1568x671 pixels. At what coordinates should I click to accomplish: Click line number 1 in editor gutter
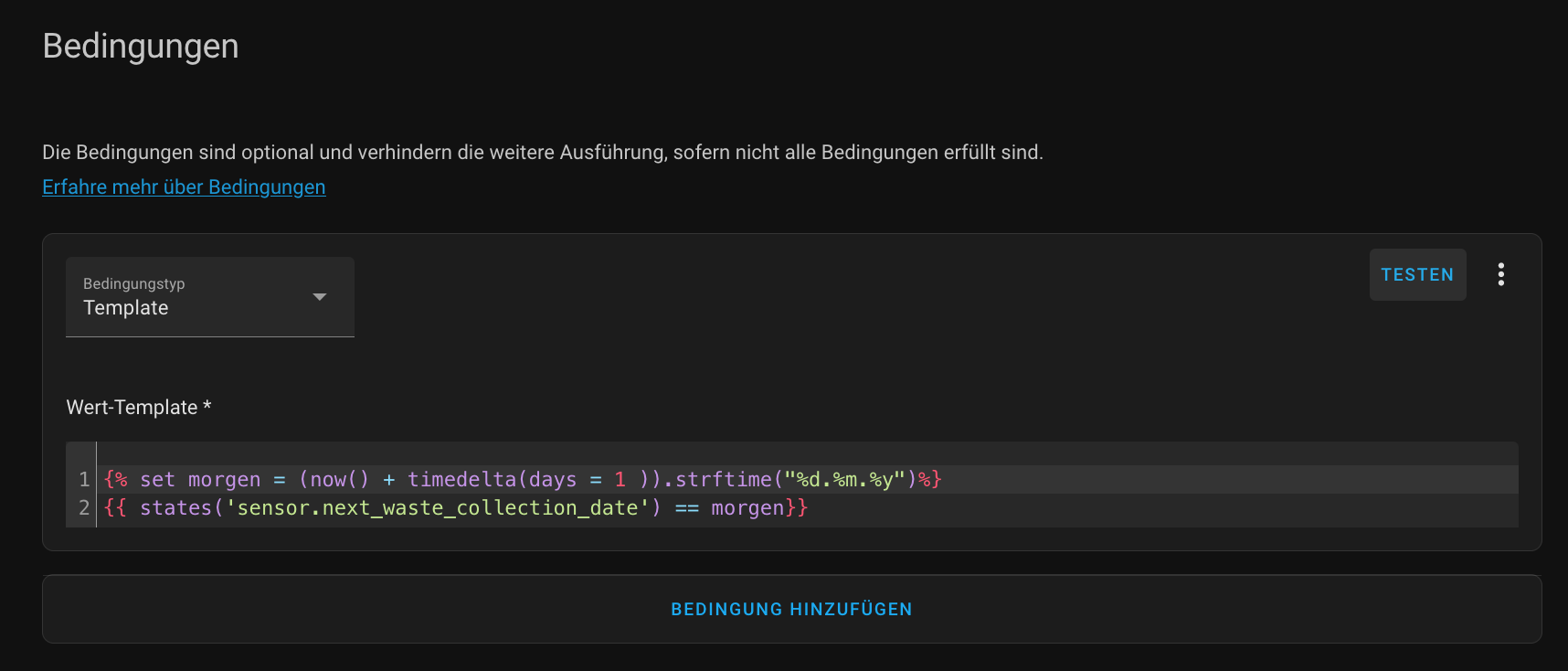coord(84,479)
